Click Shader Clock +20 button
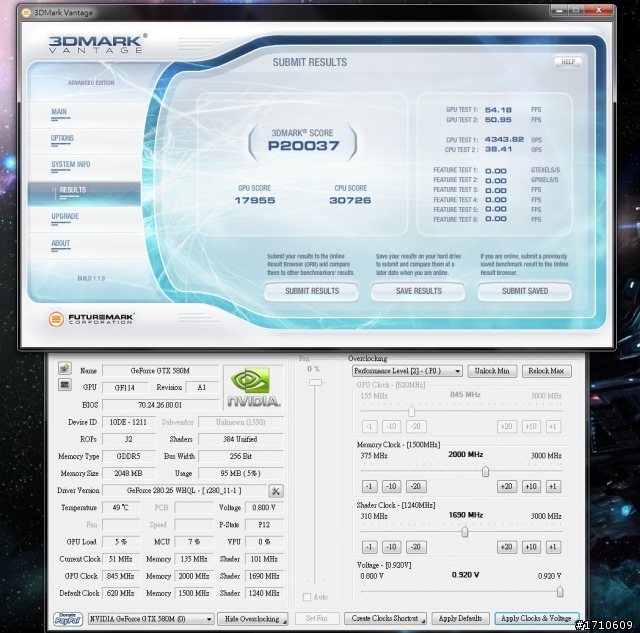The height and width of the screenshot is (633, 640). pyautogui.click(x=507, y=547)
